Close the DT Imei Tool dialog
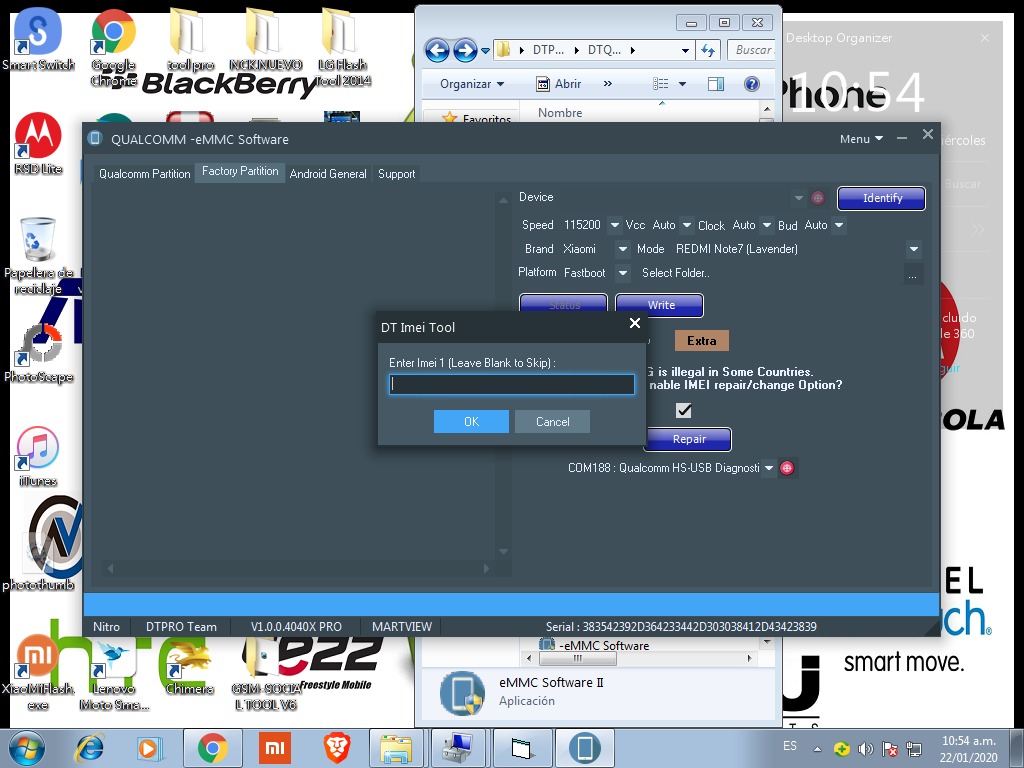1024x768 pixels. click(634, 323)
